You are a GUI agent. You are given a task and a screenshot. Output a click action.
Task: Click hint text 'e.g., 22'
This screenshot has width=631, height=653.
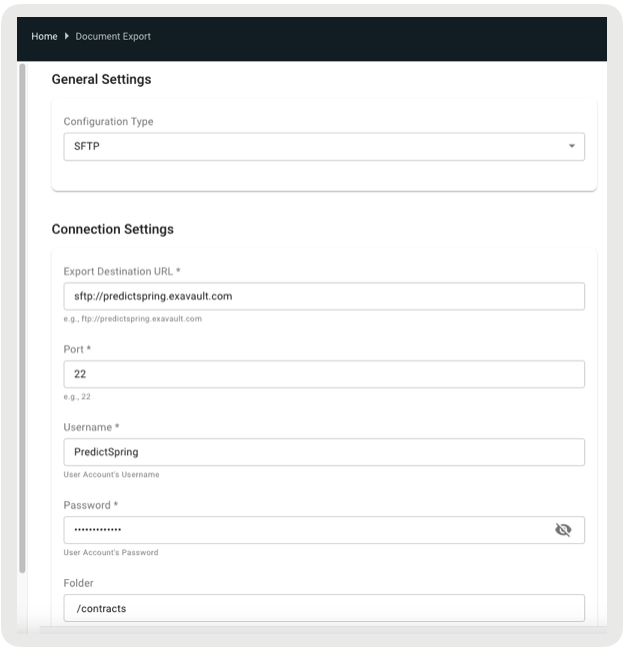(77, 397)
